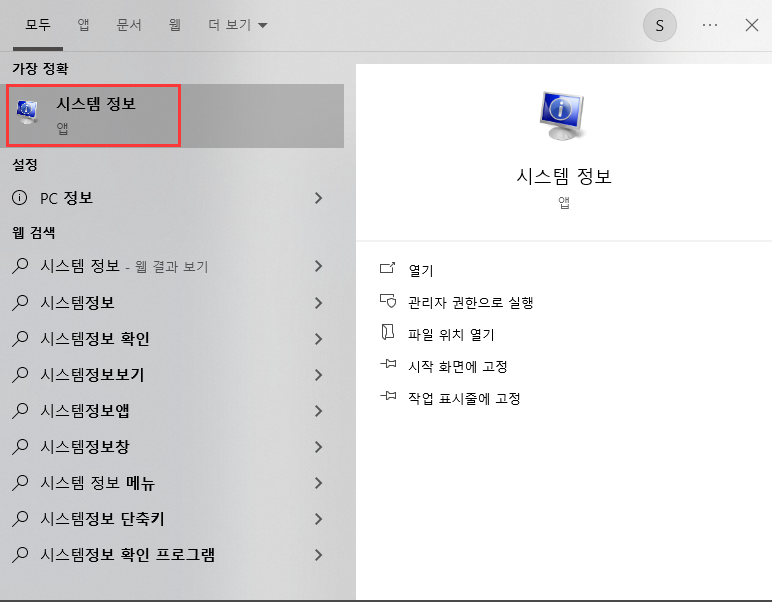The image size is (772, 602).
Task: Expand chevron for 시스템 정보 웹 결과 보기
Action: click(x=319, y=266)
